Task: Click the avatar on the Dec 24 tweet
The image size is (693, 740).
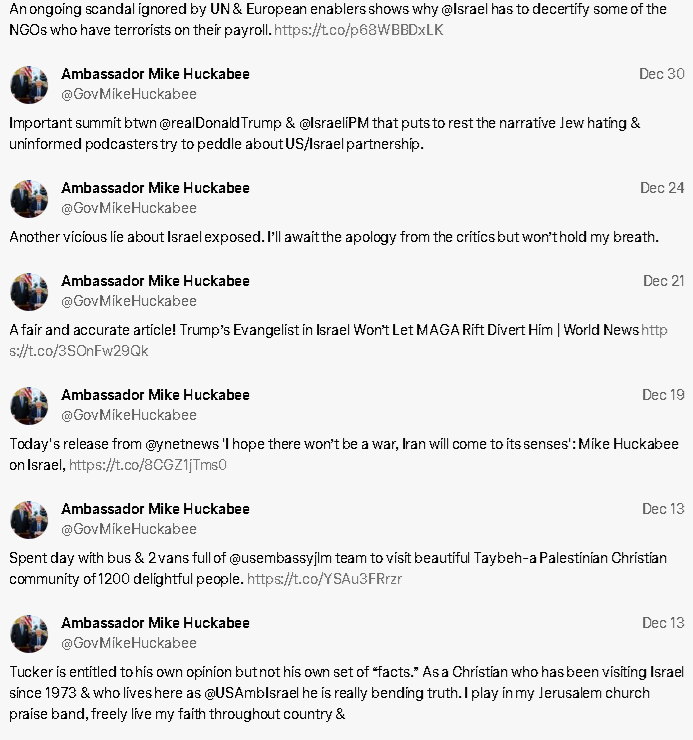Action: pos(29,199)
